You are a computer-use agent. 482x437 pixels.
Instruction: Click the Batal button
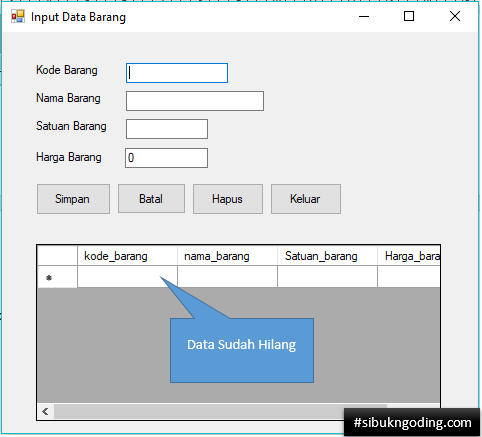[151, 199]
